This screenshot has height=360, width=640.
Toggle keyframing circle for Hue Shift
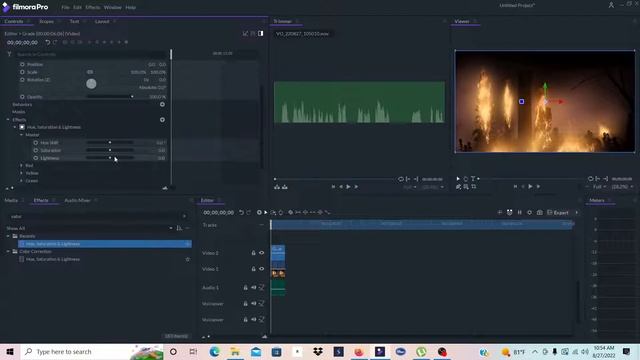click(x=36, y=142)
